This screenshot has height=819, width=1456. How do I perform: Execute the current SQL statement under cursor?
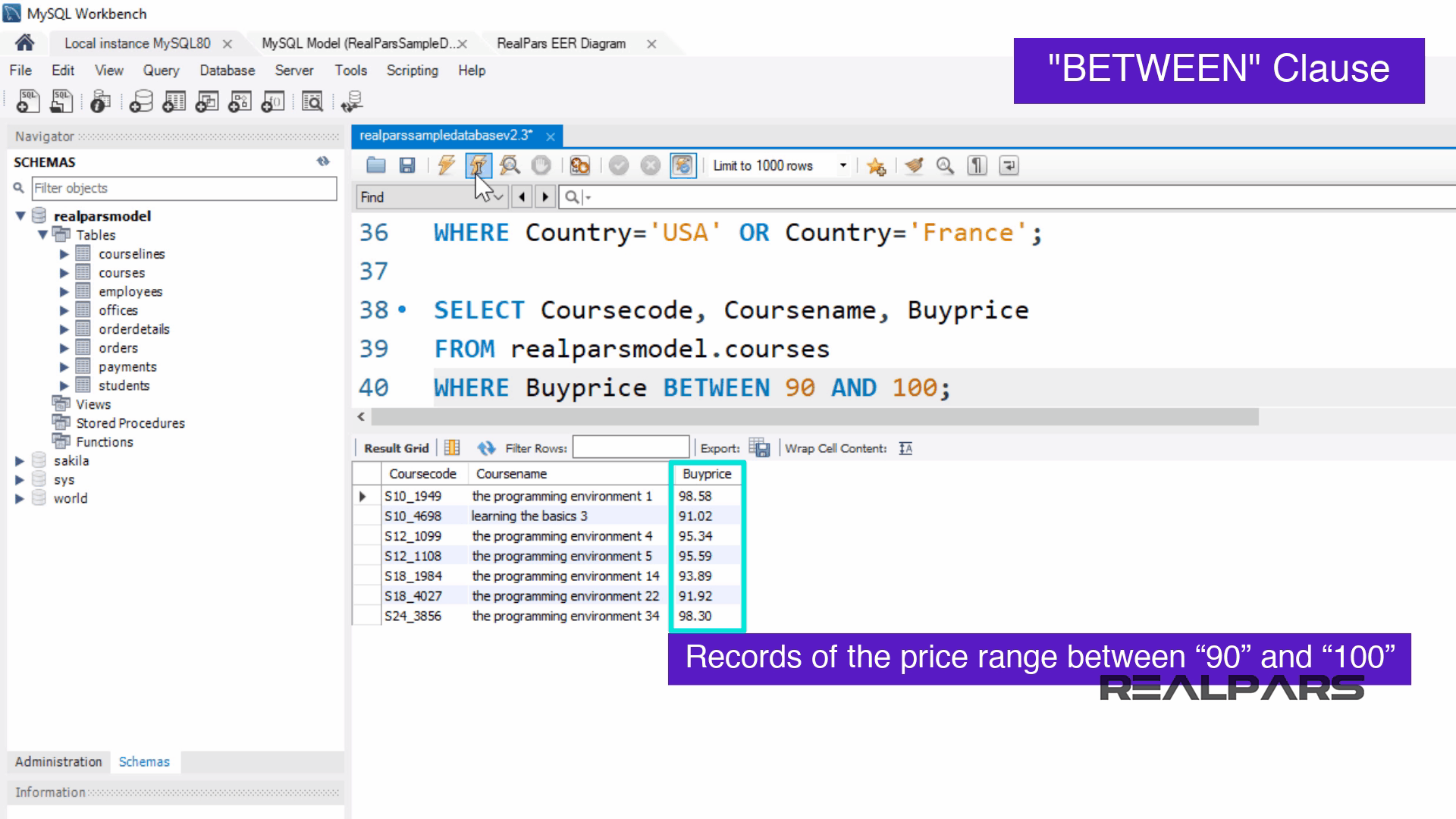479,165
